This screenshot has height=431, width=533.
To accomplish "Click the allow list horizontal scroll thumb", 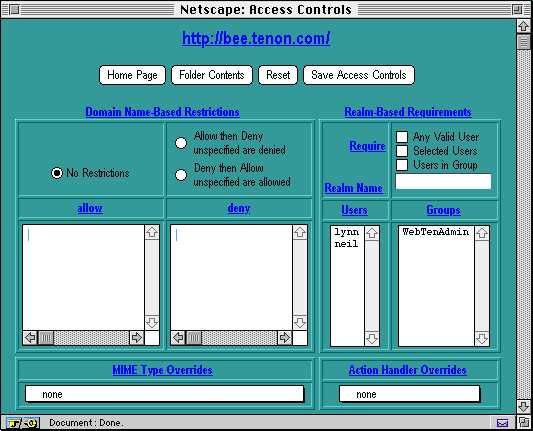I will [46, 338].
